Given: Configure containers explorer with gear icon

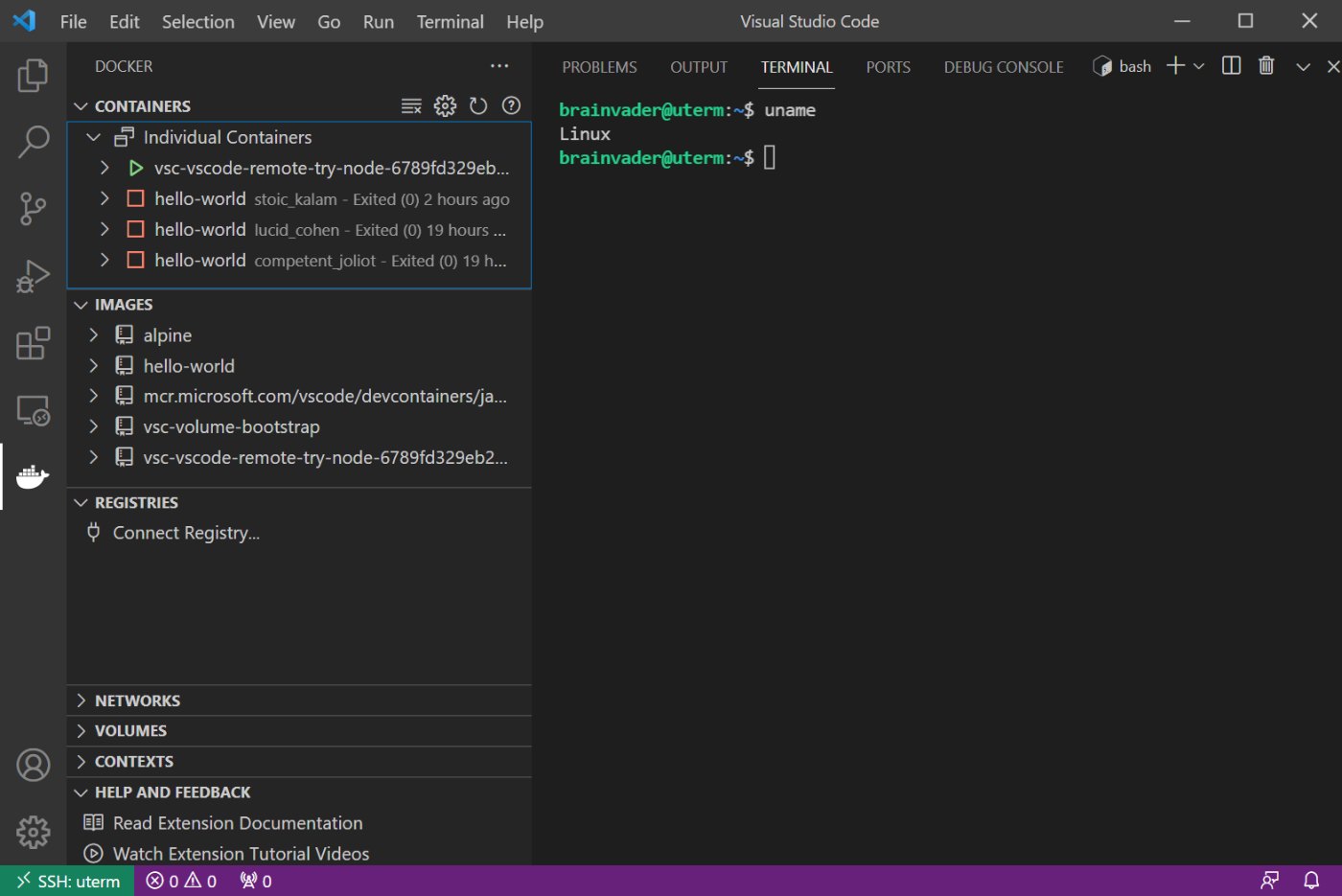Looking at the screenshot, I should coord(445,106).
